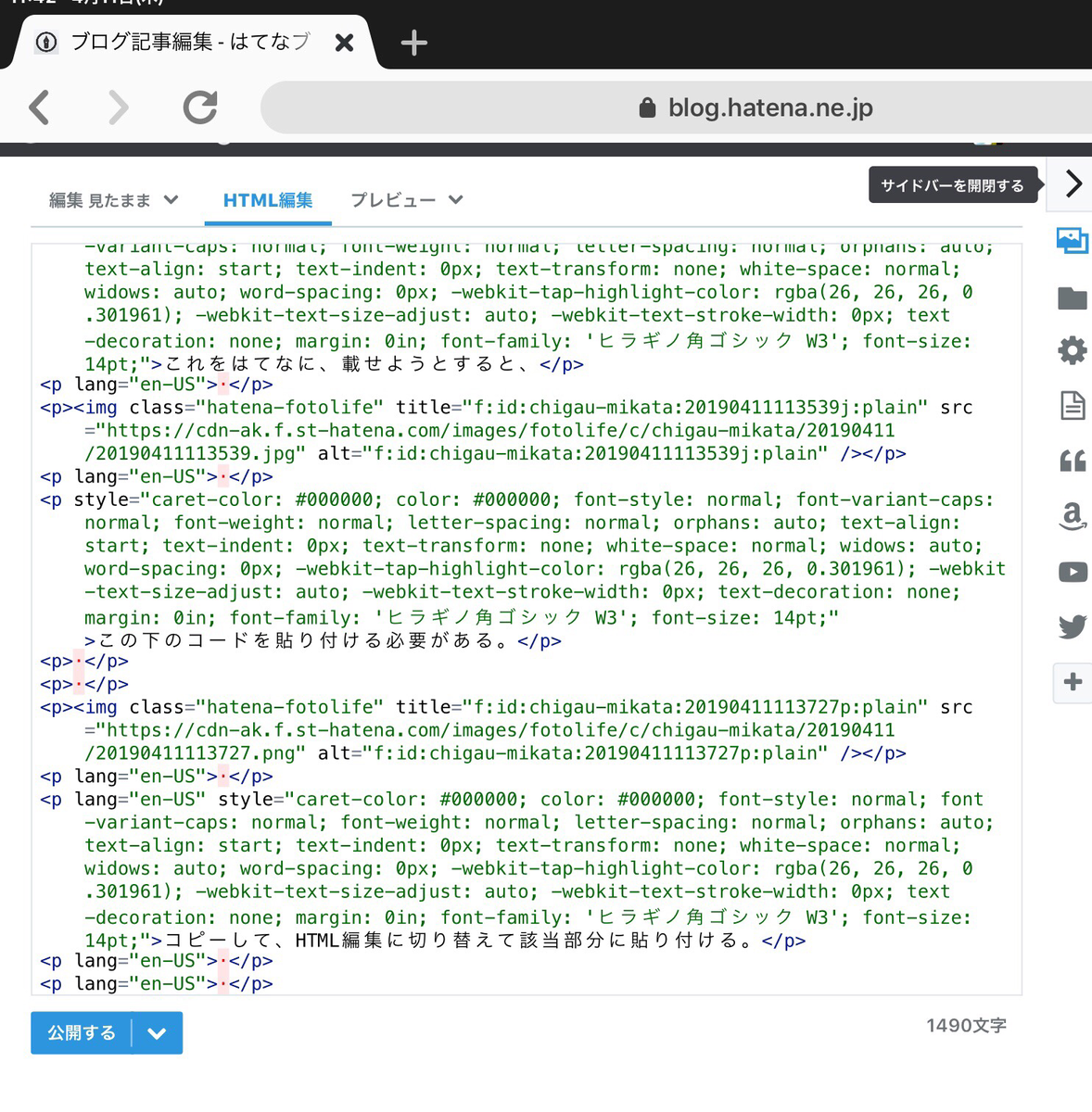
Task: Add more sidebar tools with plus icon
Action: (1073, 682)
